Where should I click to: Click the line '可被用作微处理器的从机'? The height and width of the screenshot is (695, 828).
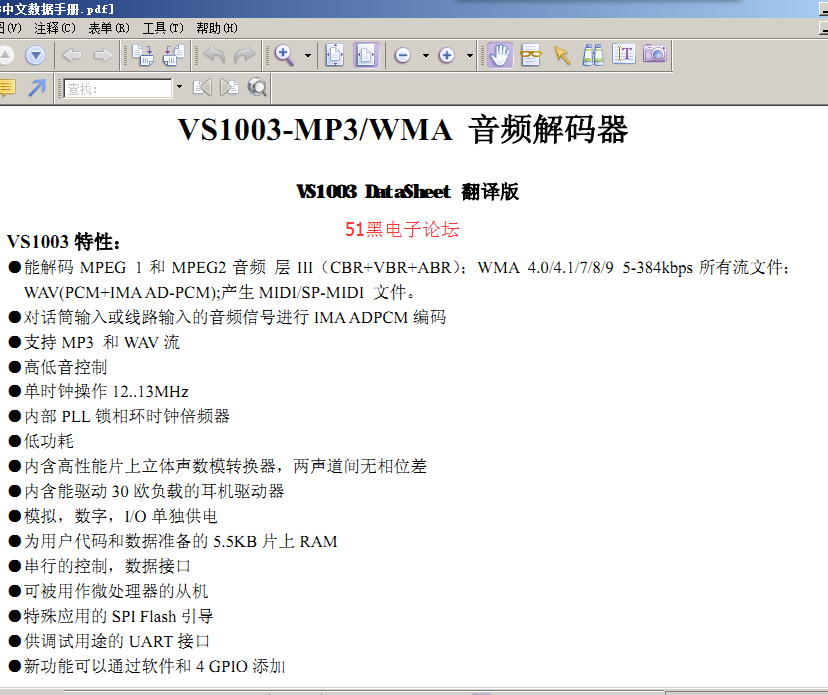116,591
